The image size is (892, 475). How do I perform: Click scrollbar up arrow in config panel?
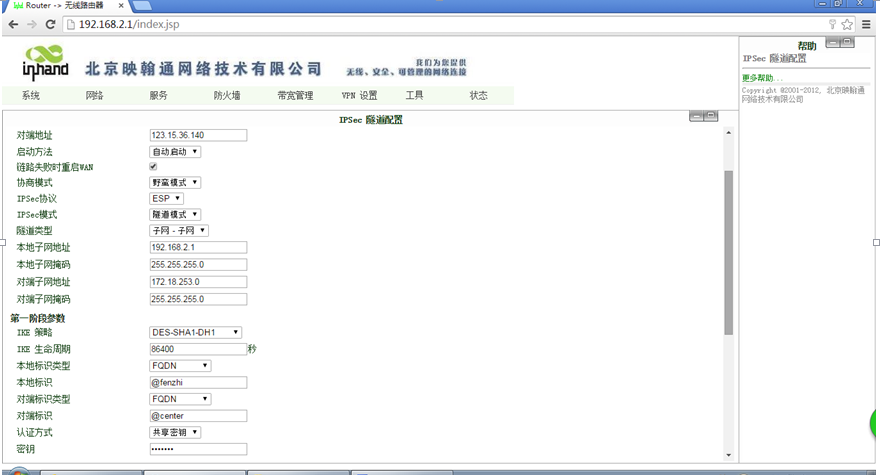click(x=728, y=133)
